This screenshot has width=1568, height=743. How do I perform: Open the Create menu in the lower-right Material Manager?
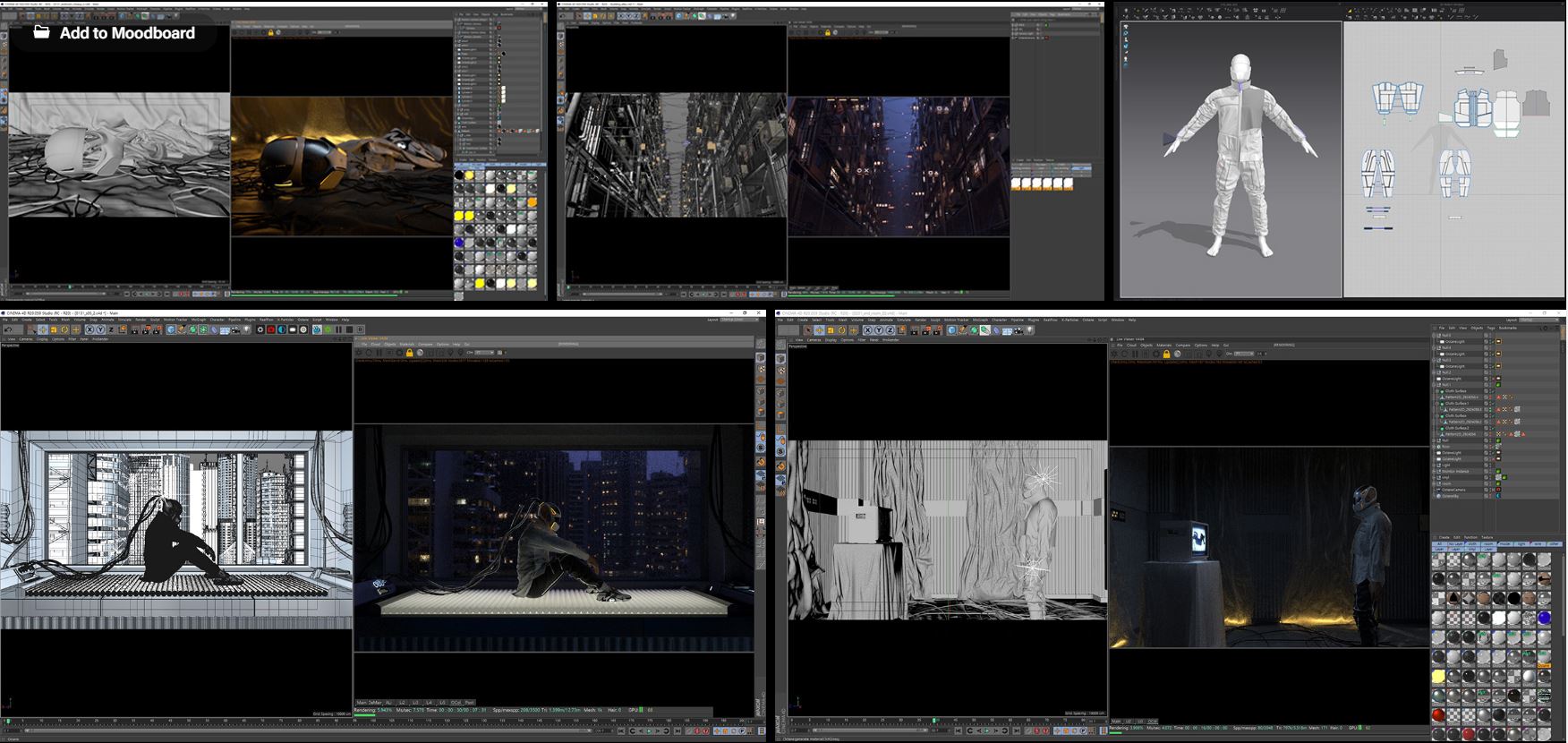(1444, 537)
